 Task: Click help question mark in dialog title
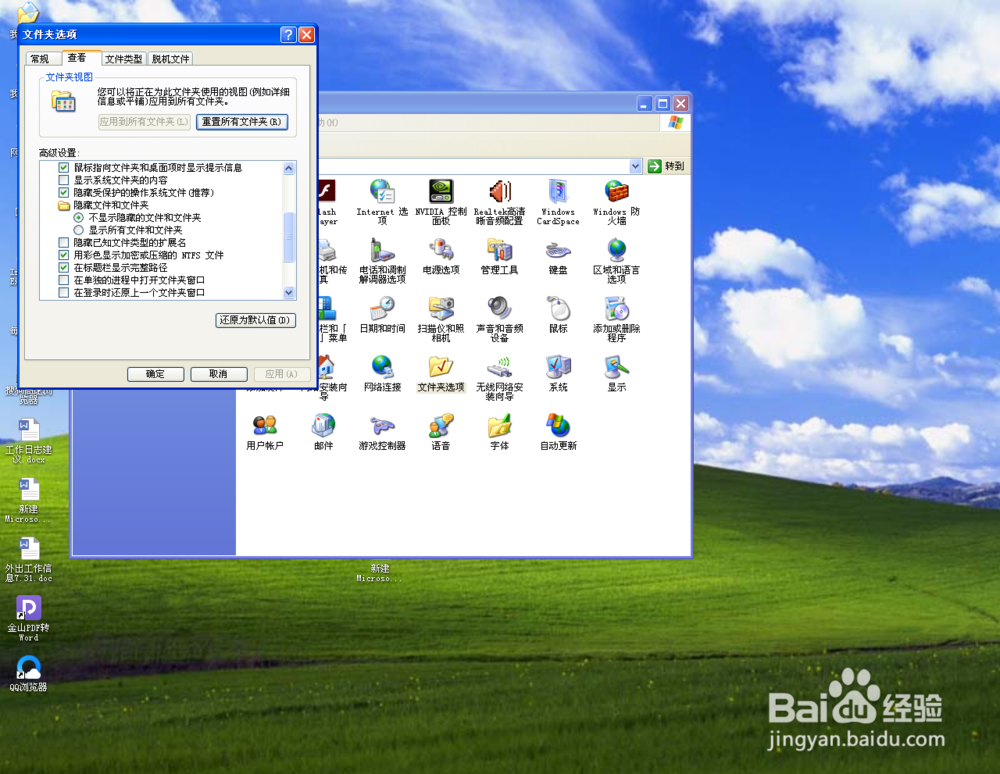288,34
